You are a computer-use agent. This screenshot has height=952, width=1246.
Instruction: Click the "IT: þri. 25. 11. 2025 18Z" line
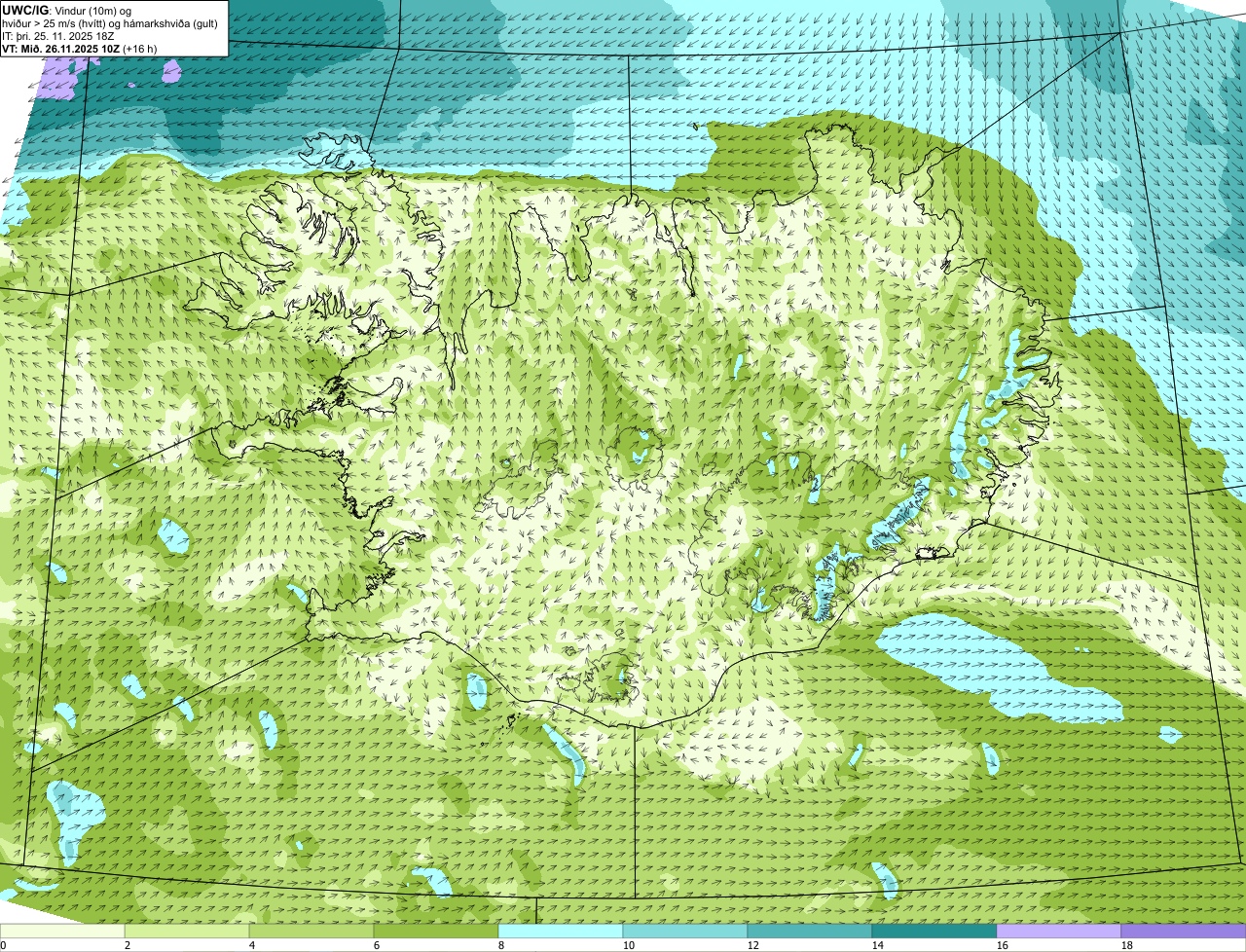click(58, 35)
